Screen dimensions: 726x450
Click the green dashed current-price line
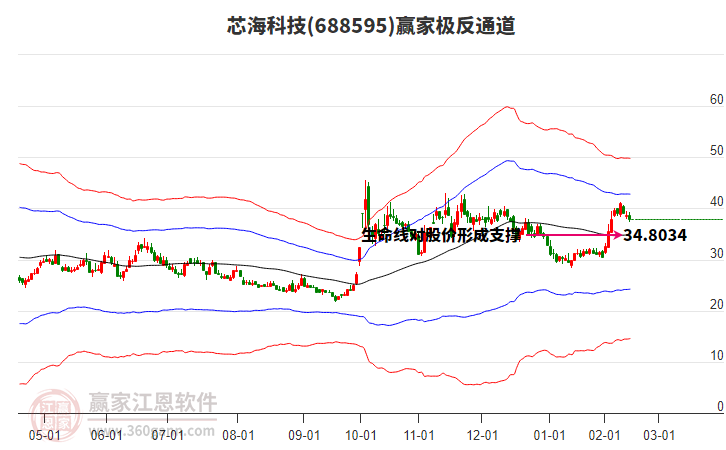point(677,219)
